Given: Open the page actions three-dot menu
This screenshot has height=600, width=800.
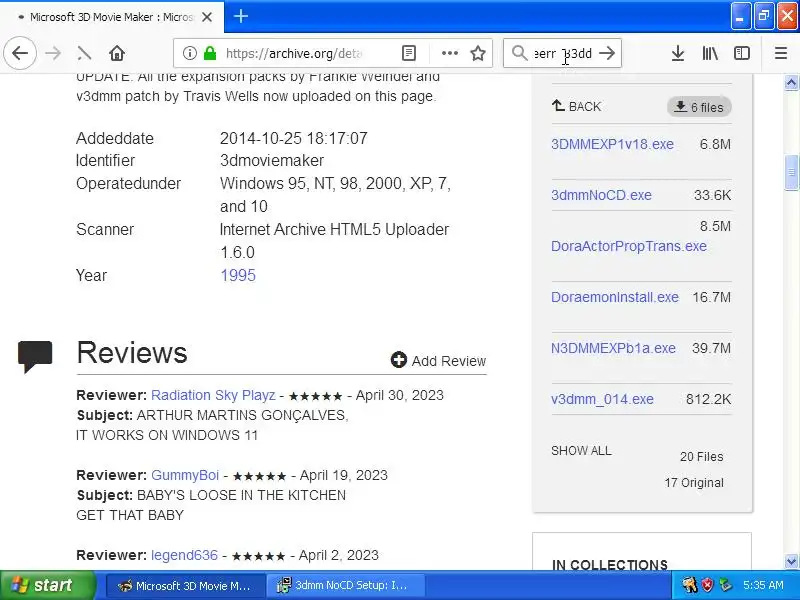Looking at the screenshot, I should pos(449,53).
